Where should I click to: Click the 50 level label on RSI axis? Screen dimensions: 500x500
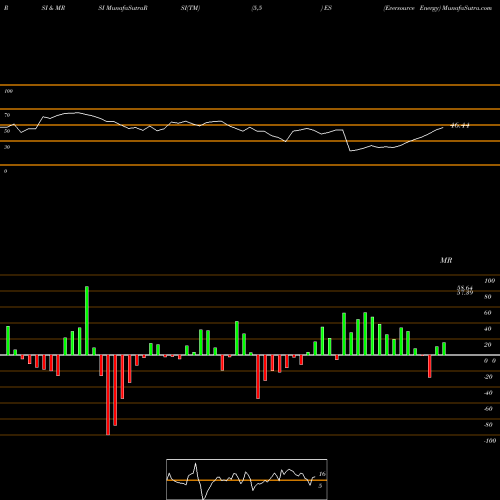click(x=7, y=131)
